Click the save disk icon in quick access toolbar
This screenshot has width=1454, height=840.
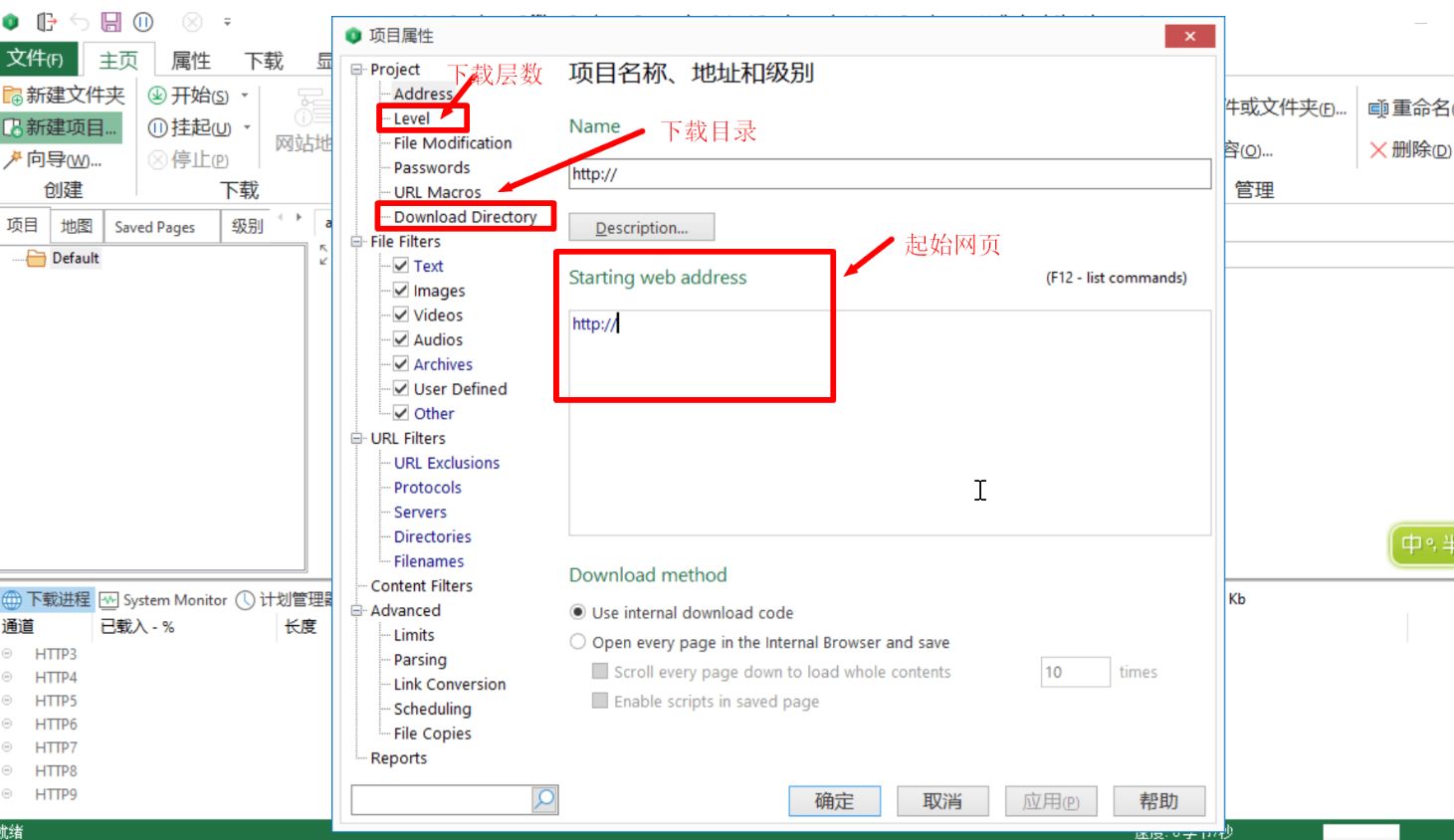[x=110, y=21]
